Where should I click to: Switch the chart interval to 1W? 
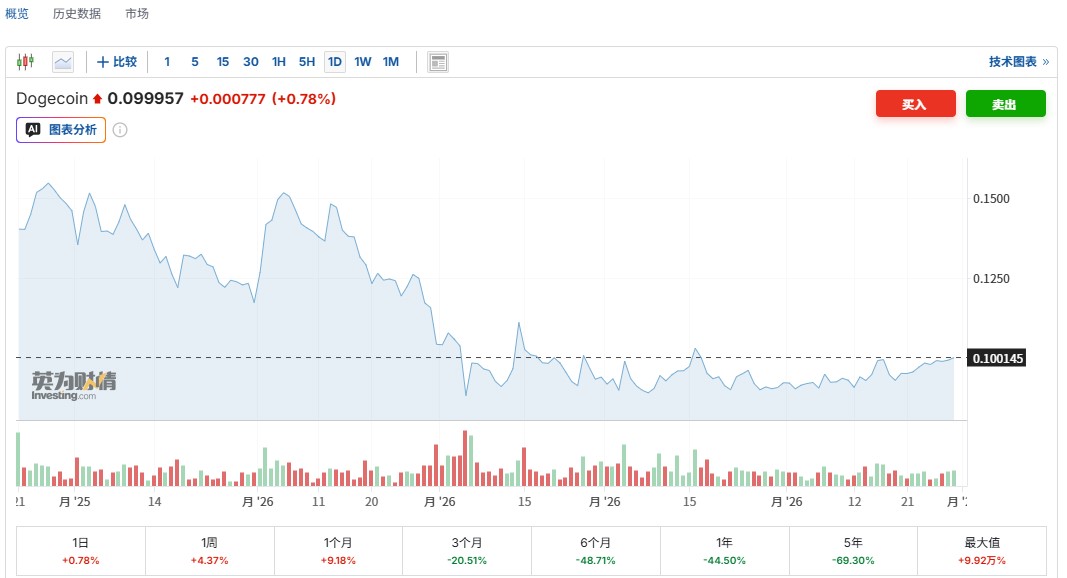coord(363,62)
